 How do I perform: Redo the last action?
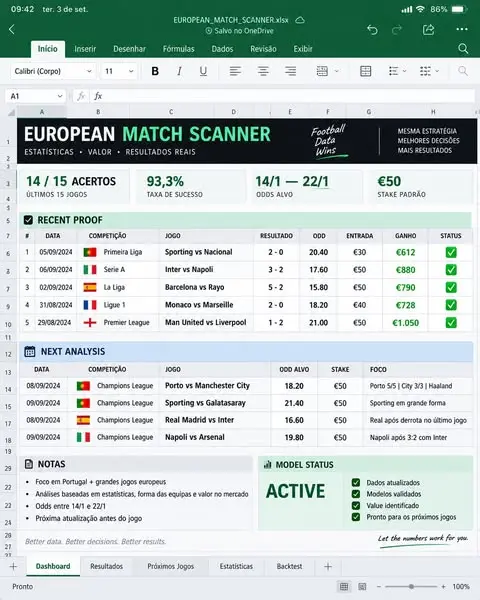(x=397, y=29)
